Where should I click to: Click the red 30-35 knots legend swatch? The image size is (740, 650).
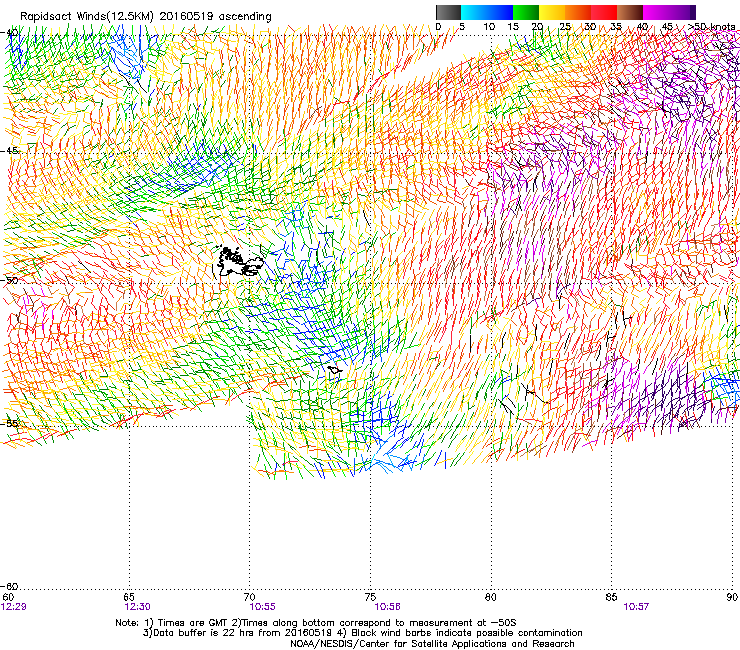coord(604,12)
